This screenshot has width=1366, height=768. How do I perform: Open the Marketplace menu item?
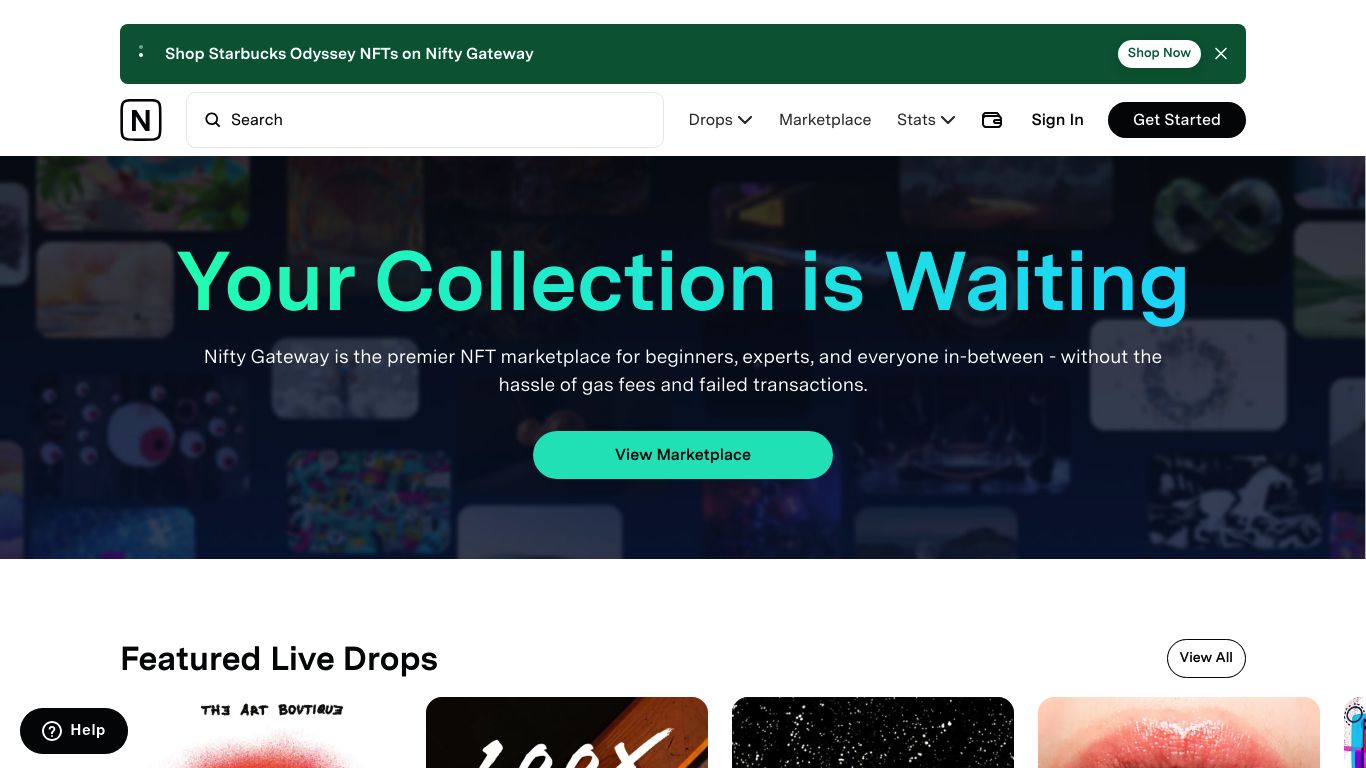click(825, 120)
